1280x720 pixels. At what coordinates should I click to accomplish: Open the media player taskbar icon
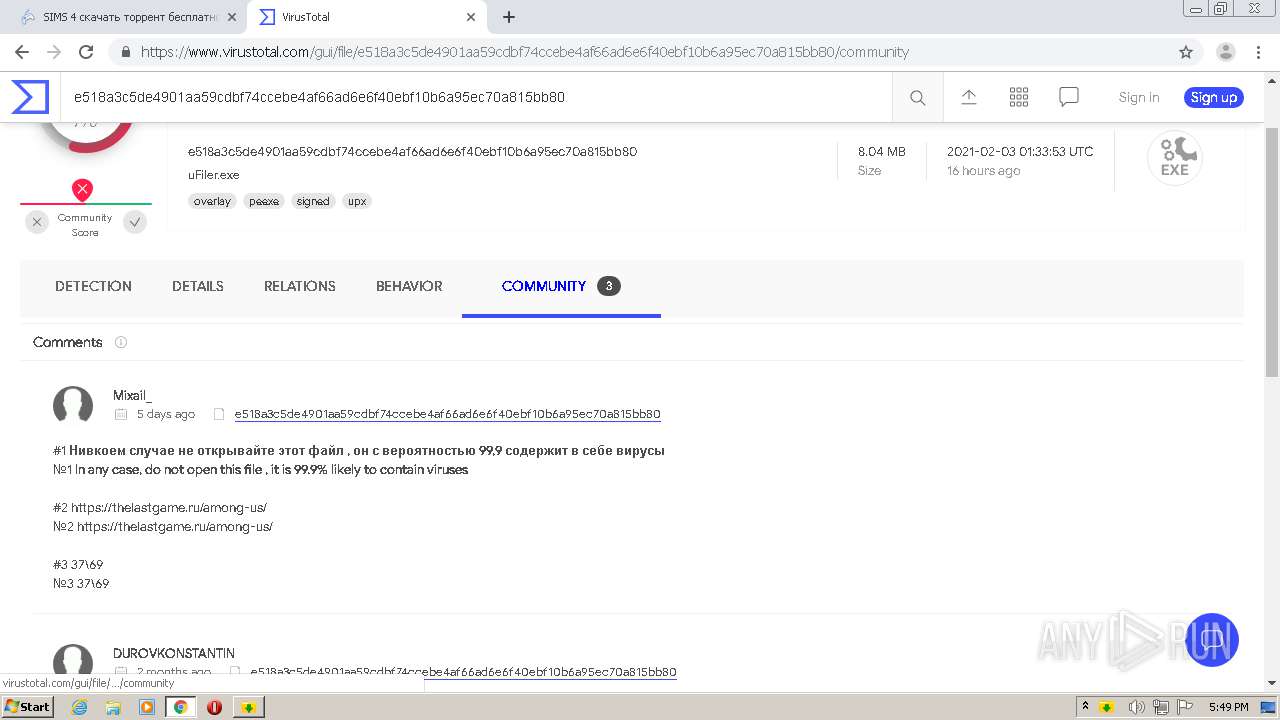pos(147,707)
